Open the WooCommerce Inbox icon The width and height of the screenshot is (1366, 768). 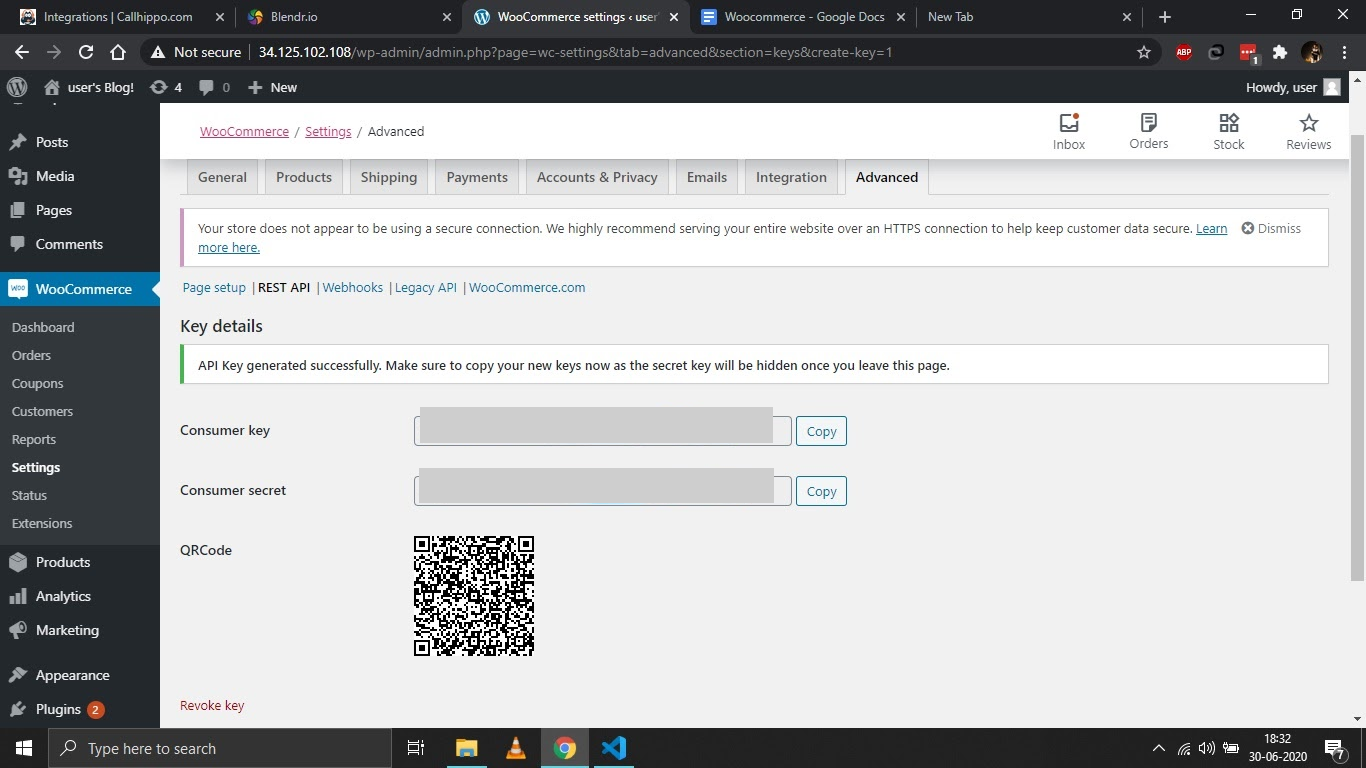(x=1069, y=131)
